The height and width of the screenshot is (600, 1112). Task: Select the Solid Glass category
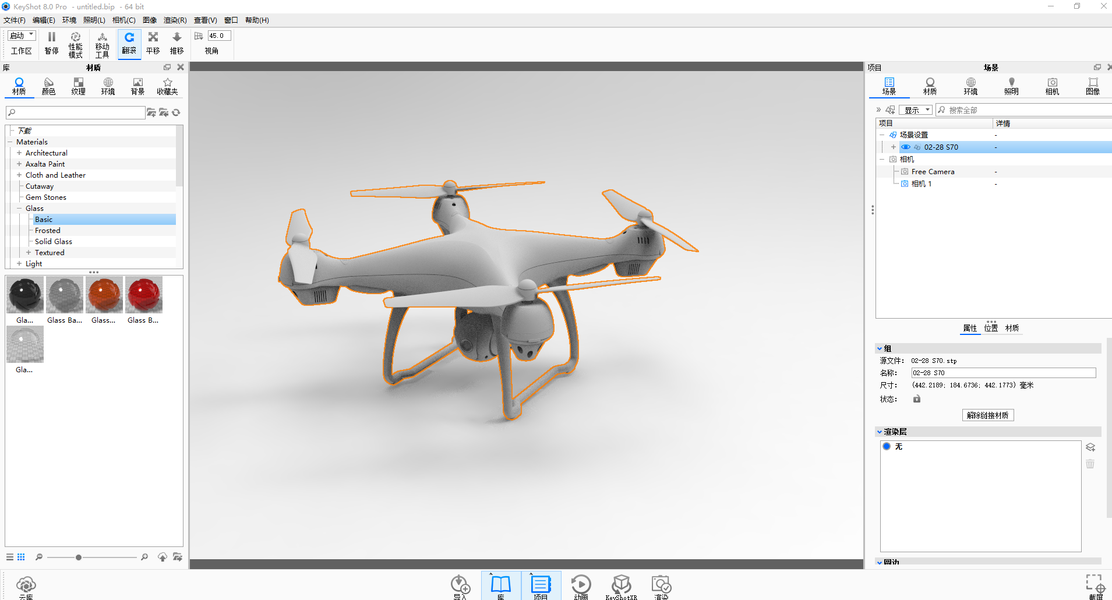[53, 242]
